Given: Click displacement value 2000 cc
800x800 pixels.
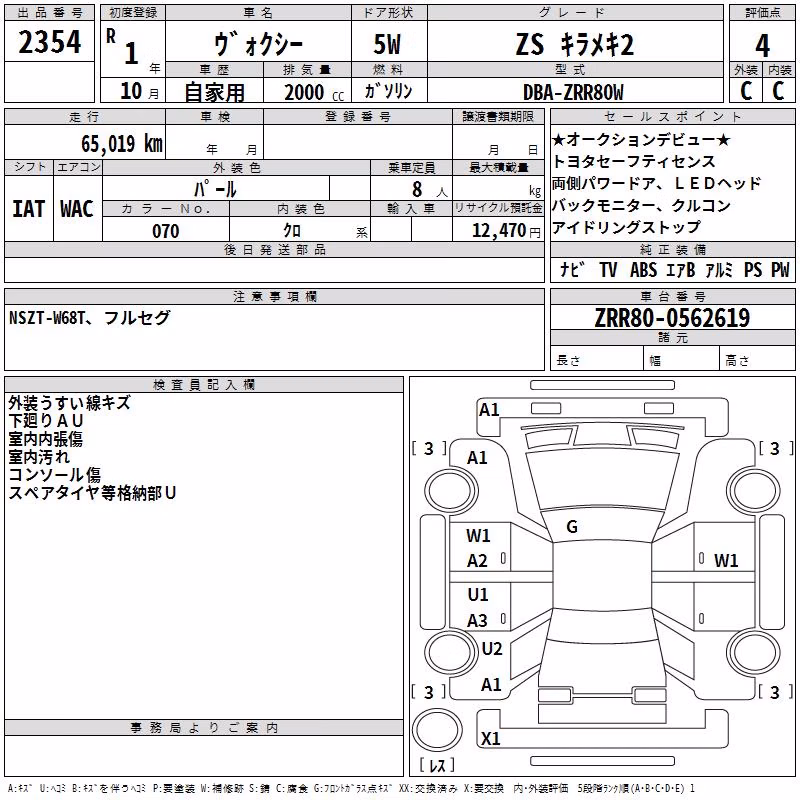Looking at the screenshot, I should click(314, 92).
